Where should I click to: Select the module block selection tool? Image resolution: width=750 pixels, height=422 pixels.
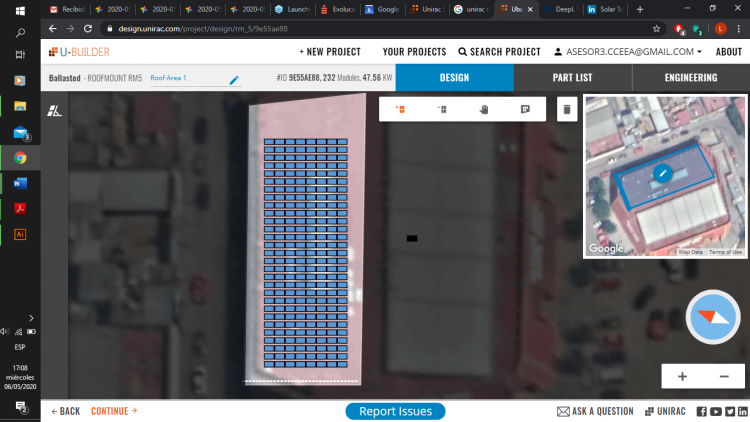point(525,109)
